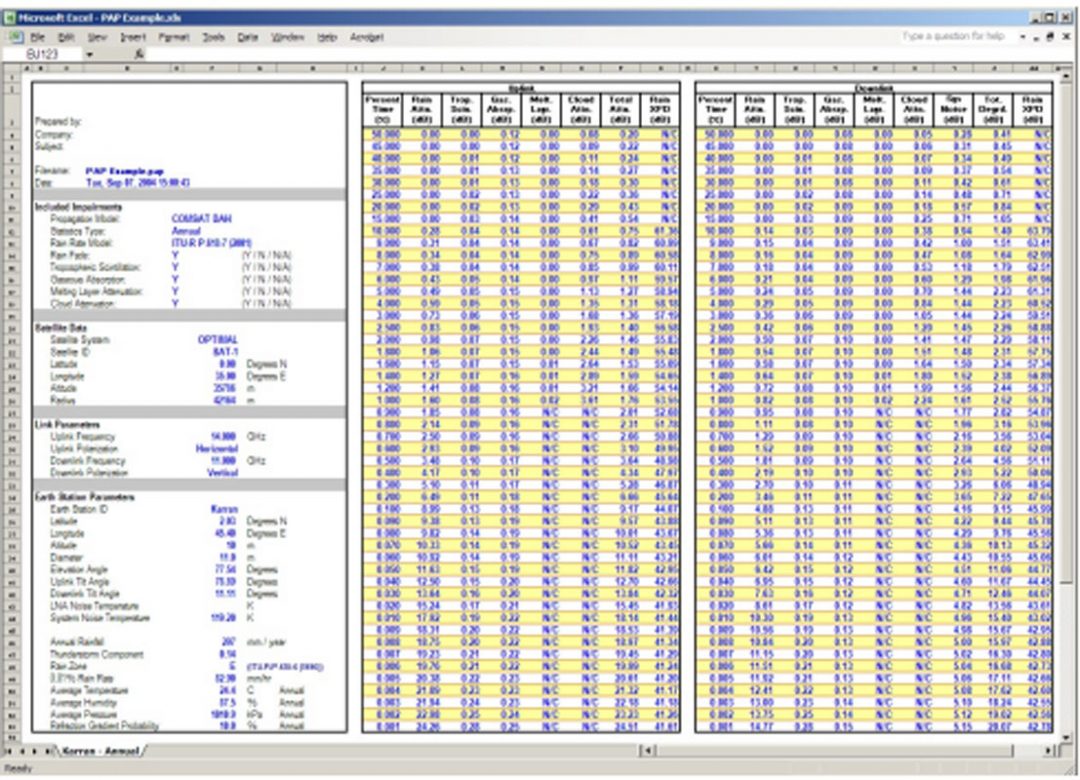This screenshot has height=780, width=1080.
Task: Open the Format menu
Action: [176, 35]
